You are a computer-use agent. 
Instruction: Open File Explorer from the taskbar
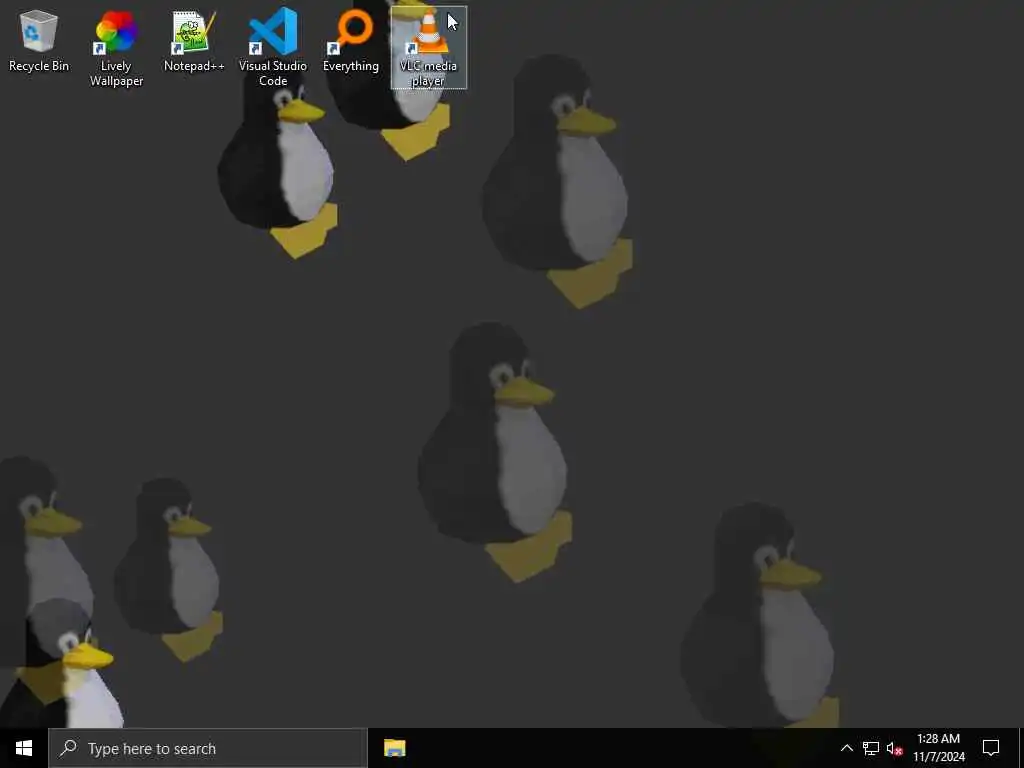(x=394, y=748)
